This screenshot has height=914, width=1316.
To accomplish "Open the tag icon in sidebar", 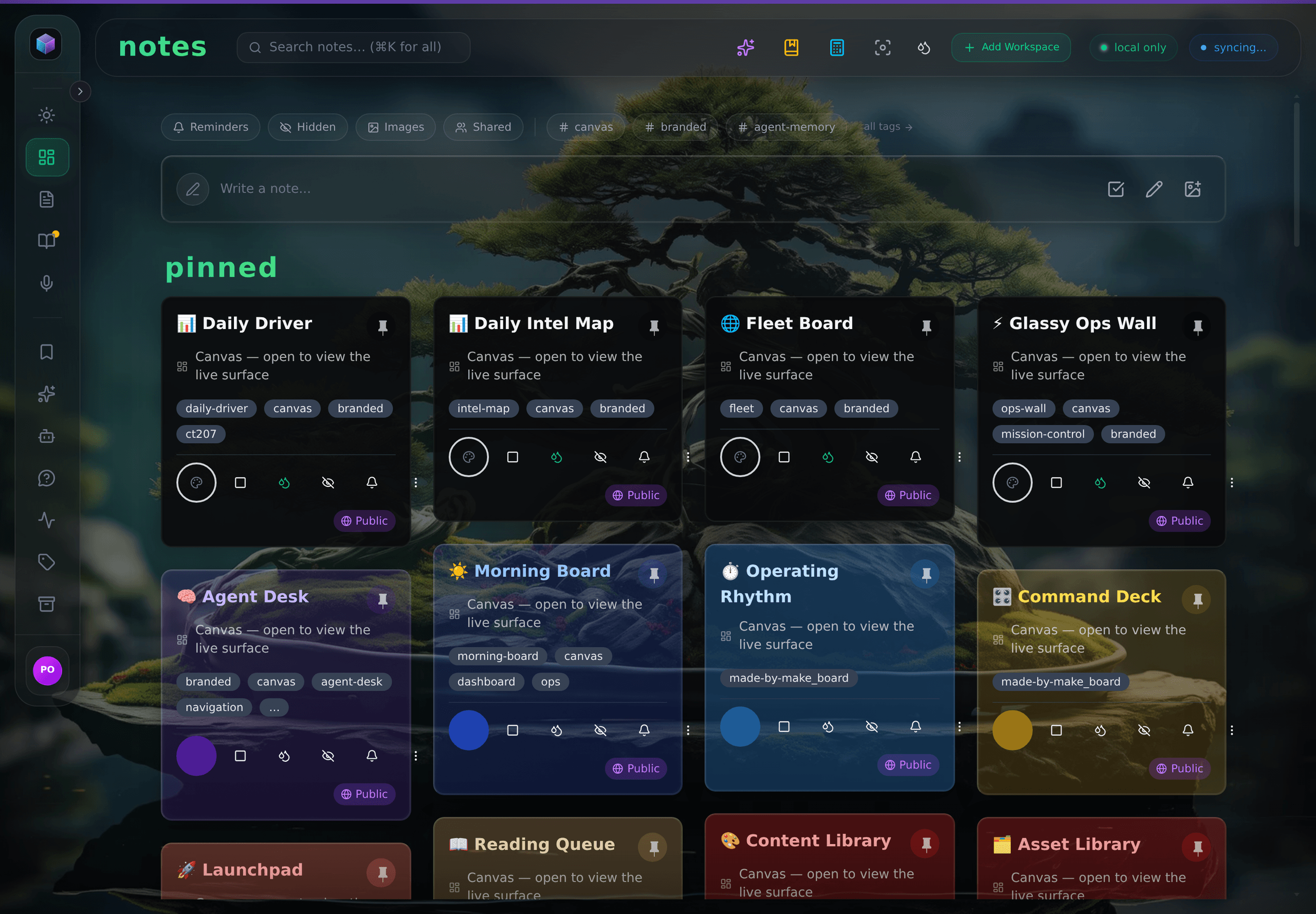I will [x=47, y=562].
